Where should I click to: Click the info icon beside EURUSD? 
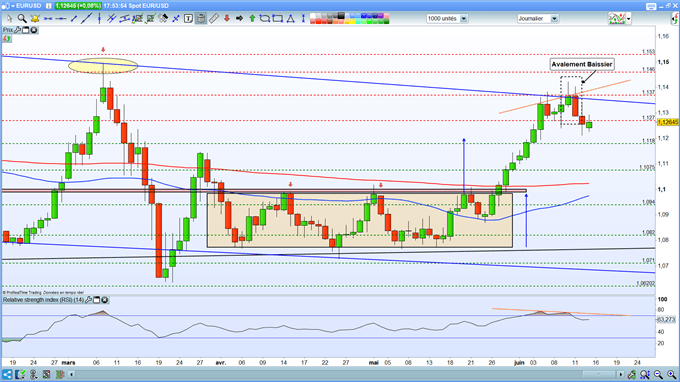49,6
